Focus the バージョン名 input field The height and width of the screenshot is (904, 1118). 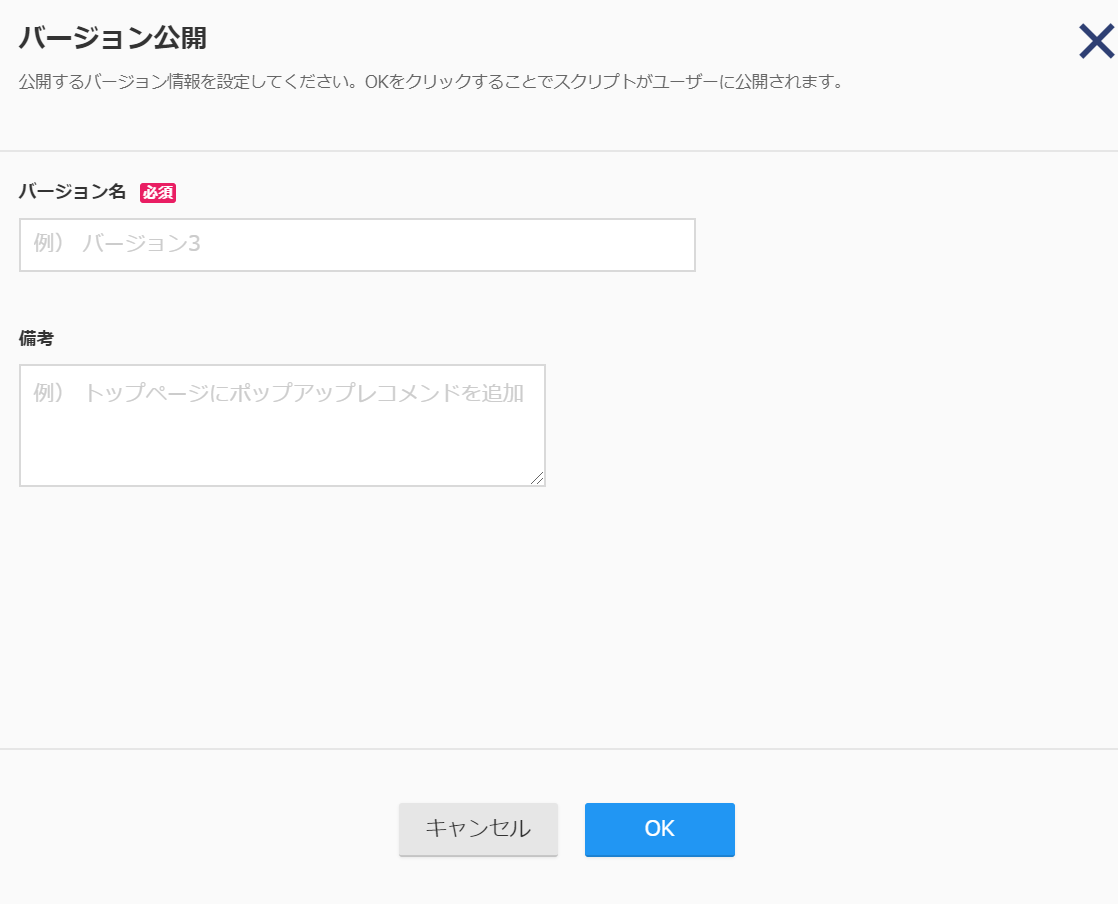coord(357,245)
